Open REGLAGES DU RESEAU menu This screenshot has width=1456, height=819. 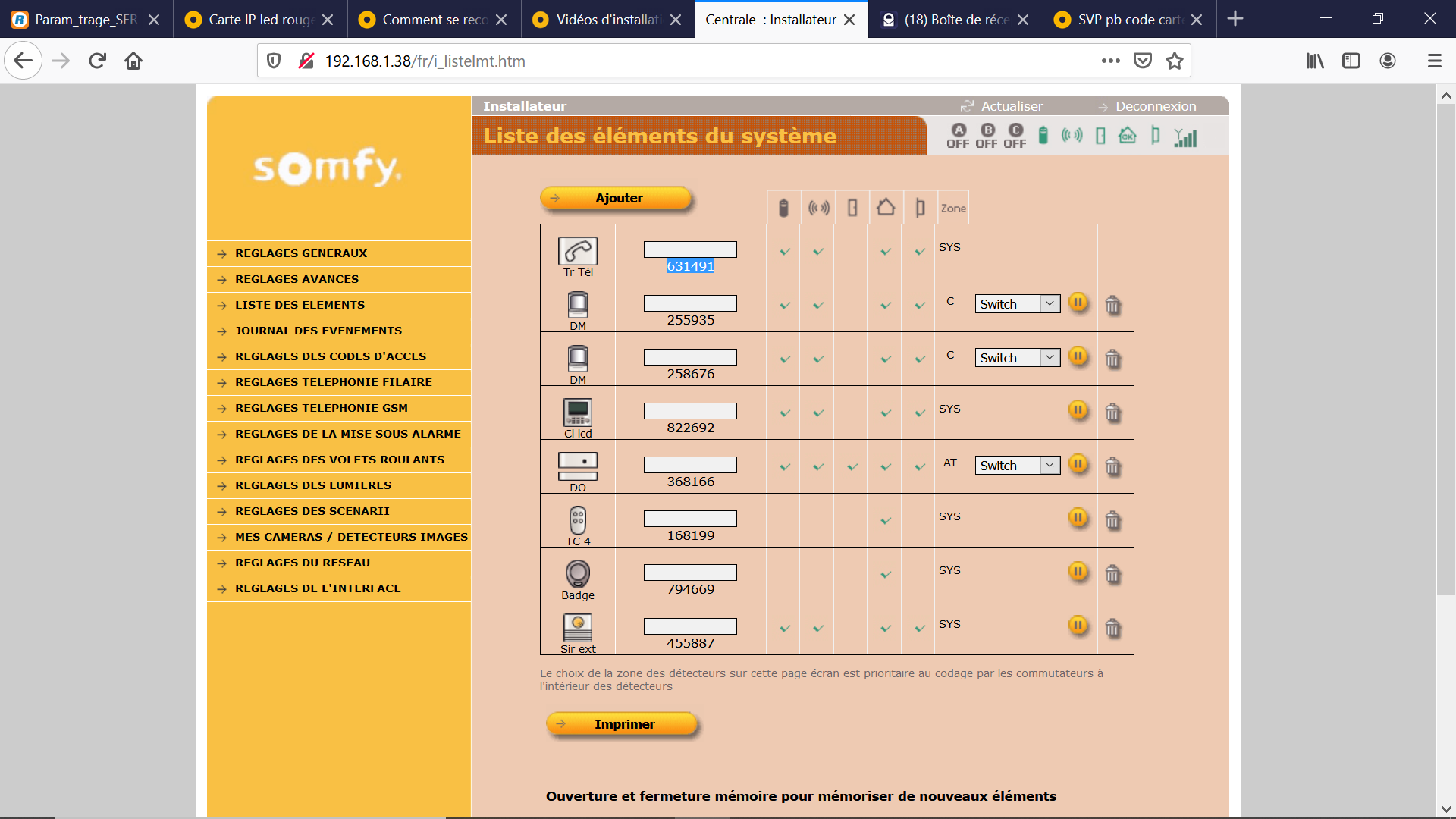(303, 563)
